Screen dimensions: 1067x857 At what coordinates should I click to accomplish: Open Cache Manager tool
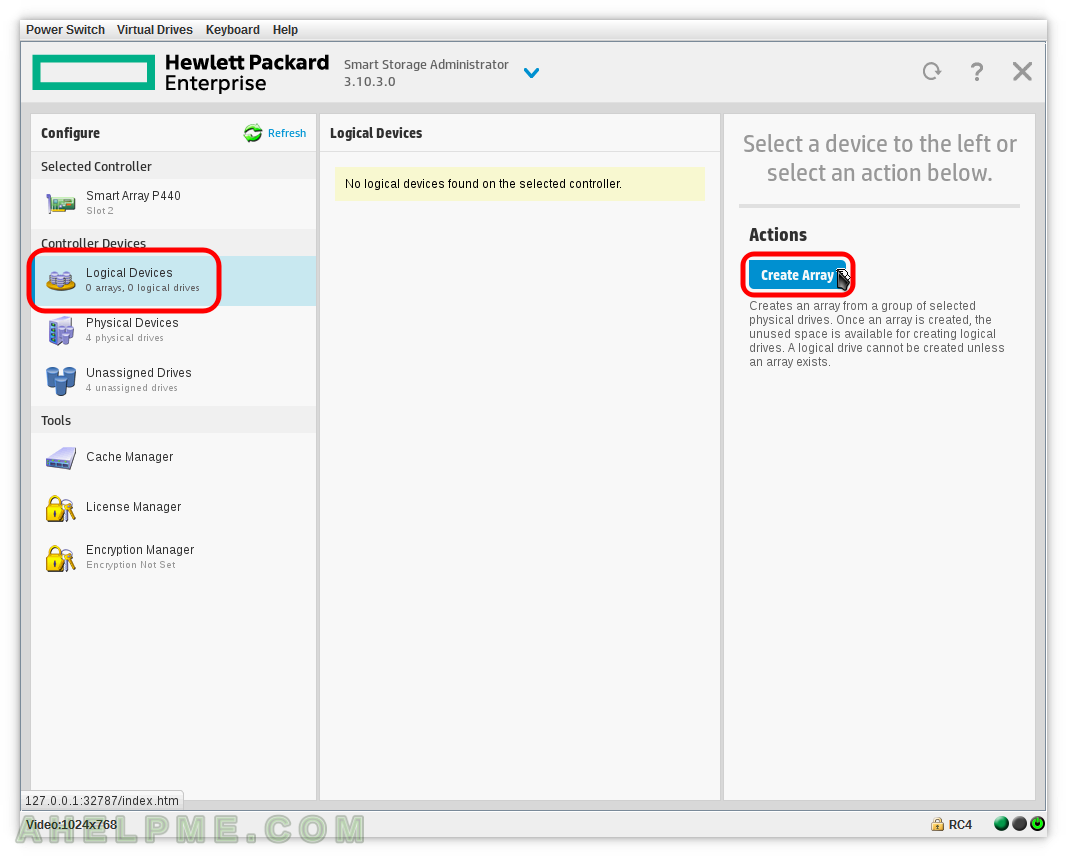tap(174, 457)
